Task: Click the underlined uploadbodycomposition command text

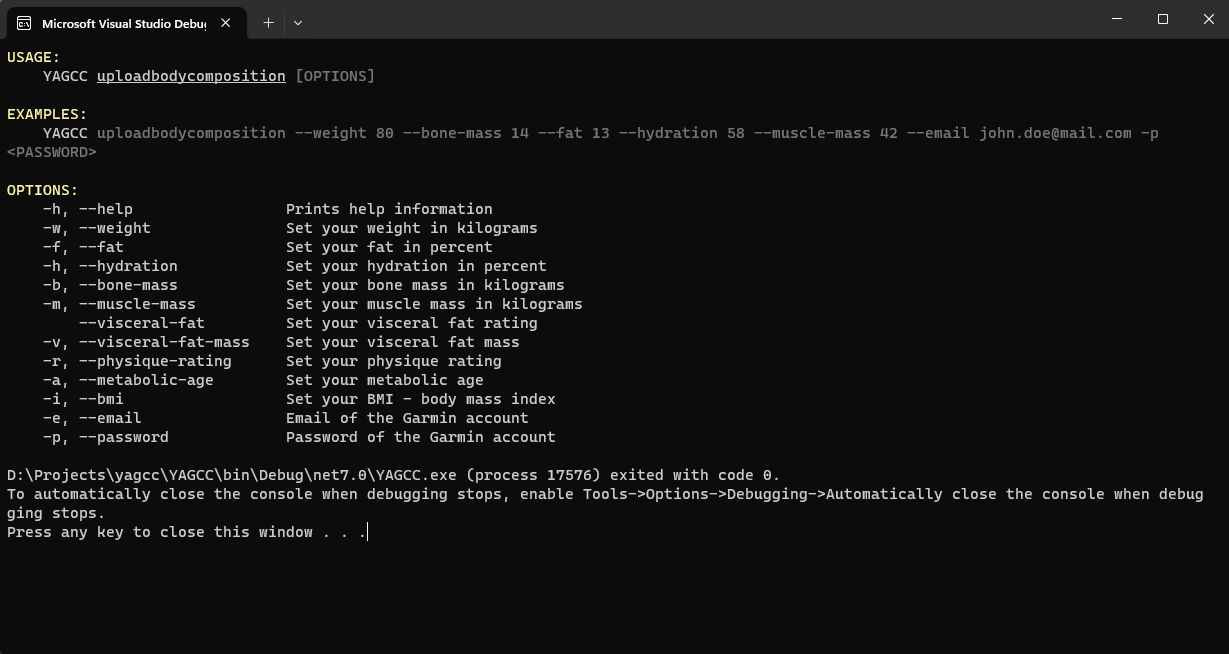Action: pos(190,76)
